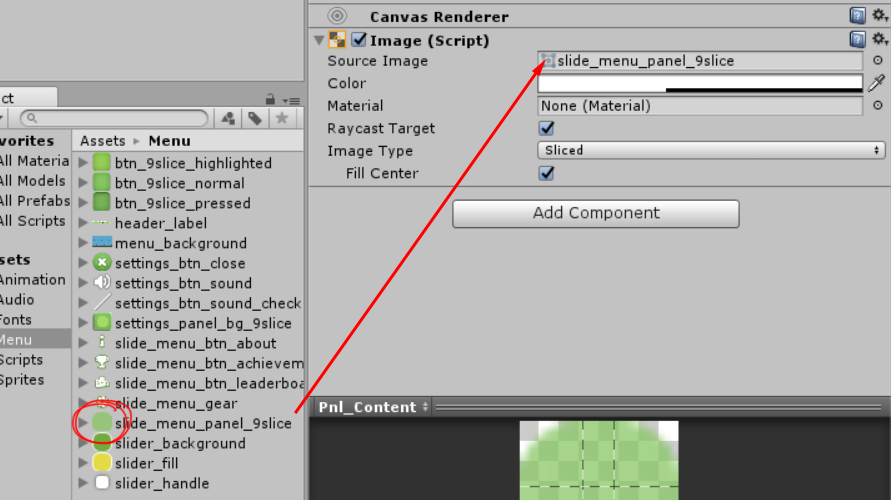Viewport: 891px width, 500px height.
Task: Open Material object picker circle
Action: (x=878, y=106)
